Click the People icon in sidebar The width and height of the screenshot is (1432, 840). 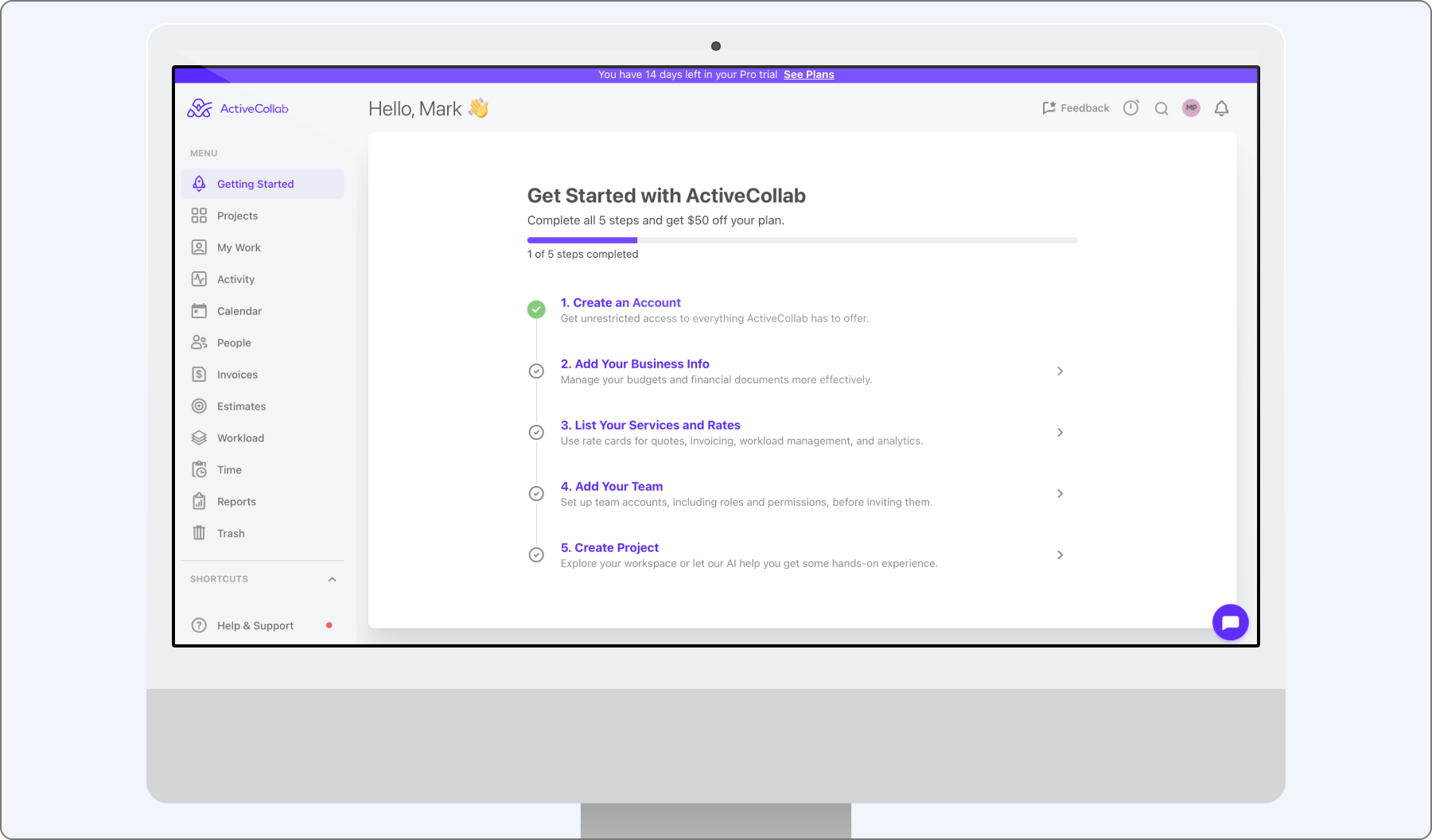[x=199, y=343]
